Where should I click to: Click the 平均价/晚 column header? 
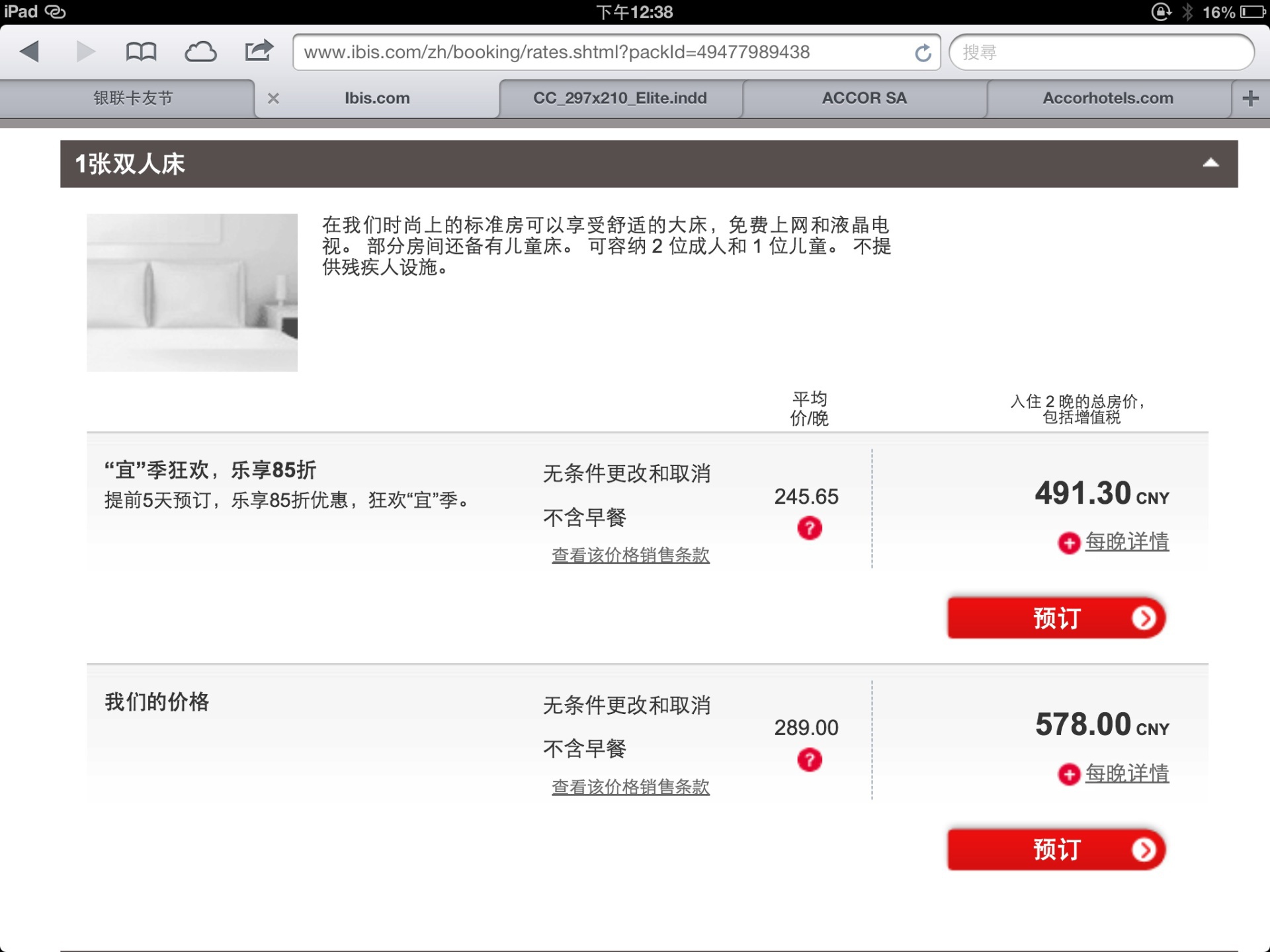(810, 409)
